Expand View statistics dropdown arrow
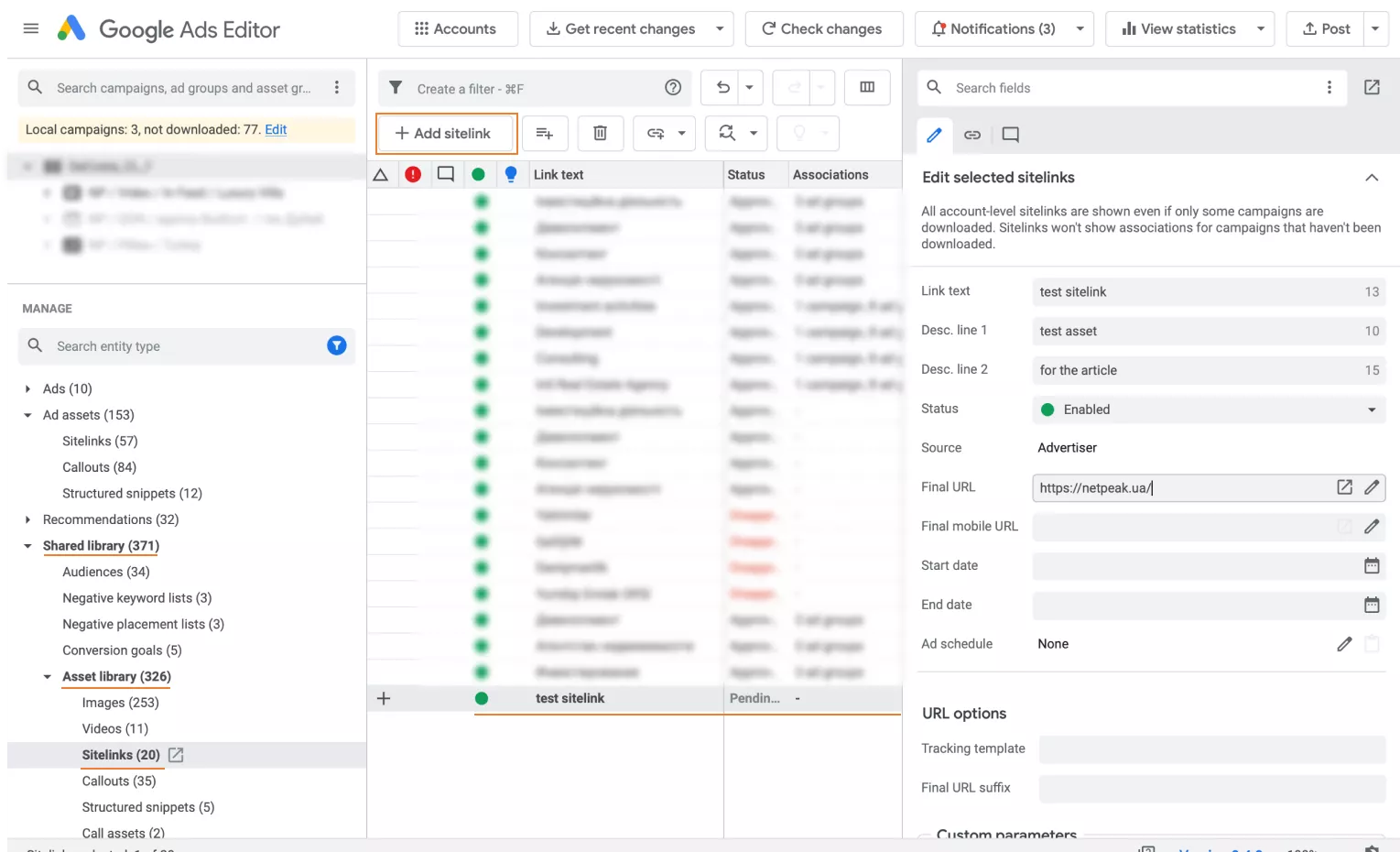This screenshot has height=852, width=1400. click(1261, 28)
